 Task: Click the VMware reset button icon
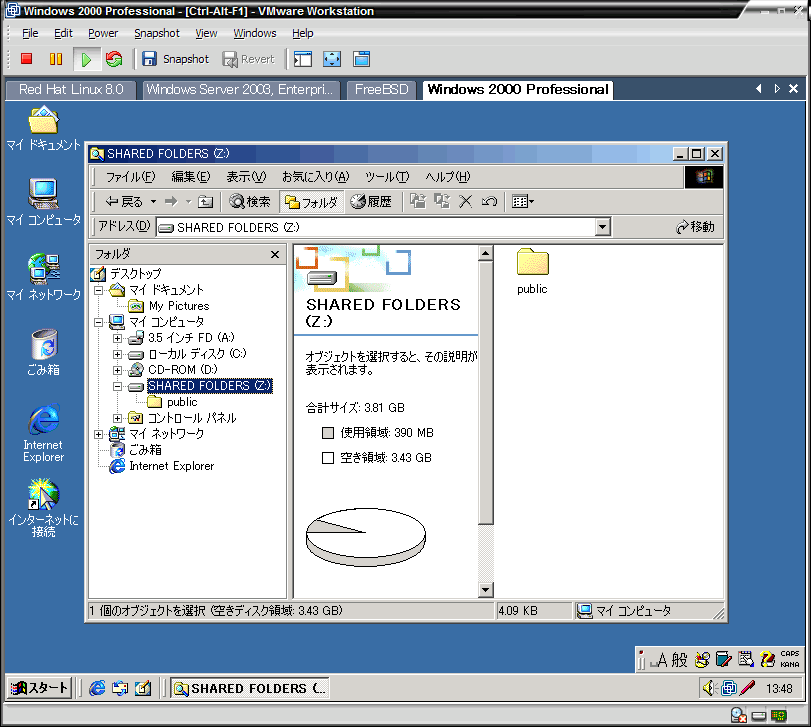click(114, 59)
